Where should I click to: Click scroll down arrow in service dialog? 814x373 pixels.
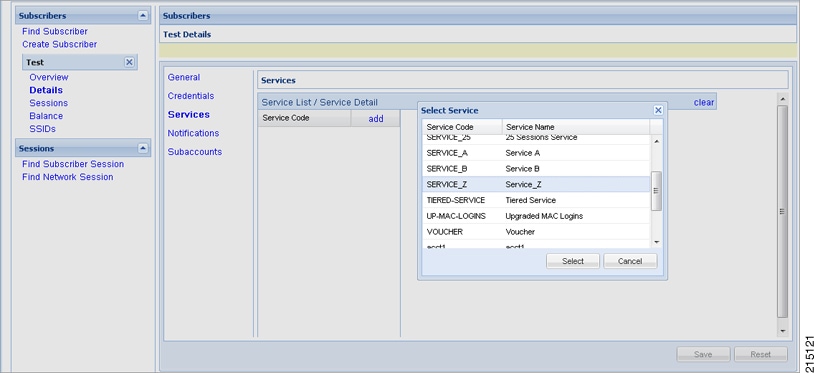(656, 242)
